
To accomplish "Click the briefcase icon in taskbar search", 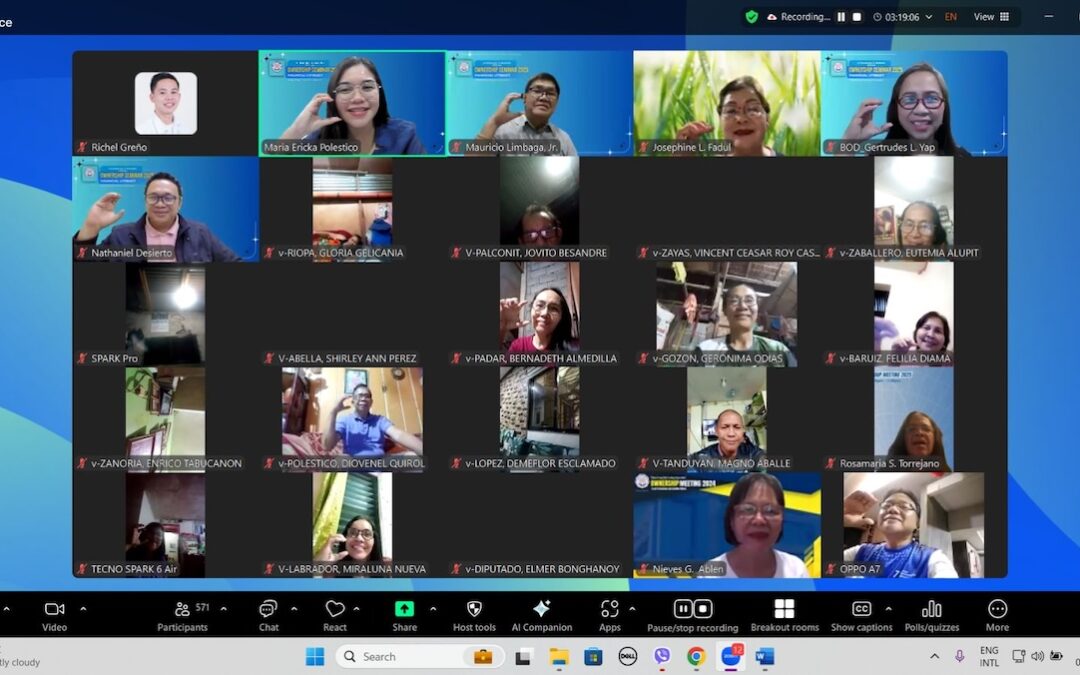I will [483, 656].
